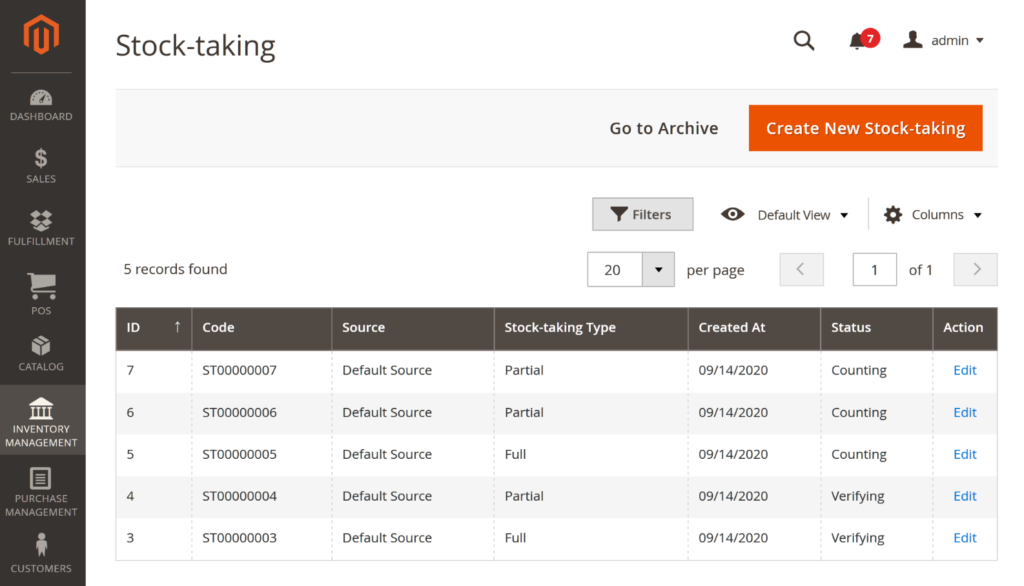The width and height of the screenshot is (1024, 586).
Task: Open the Dashboard from the sidebar
Action: pyautogui.click(x=41, y=105)
